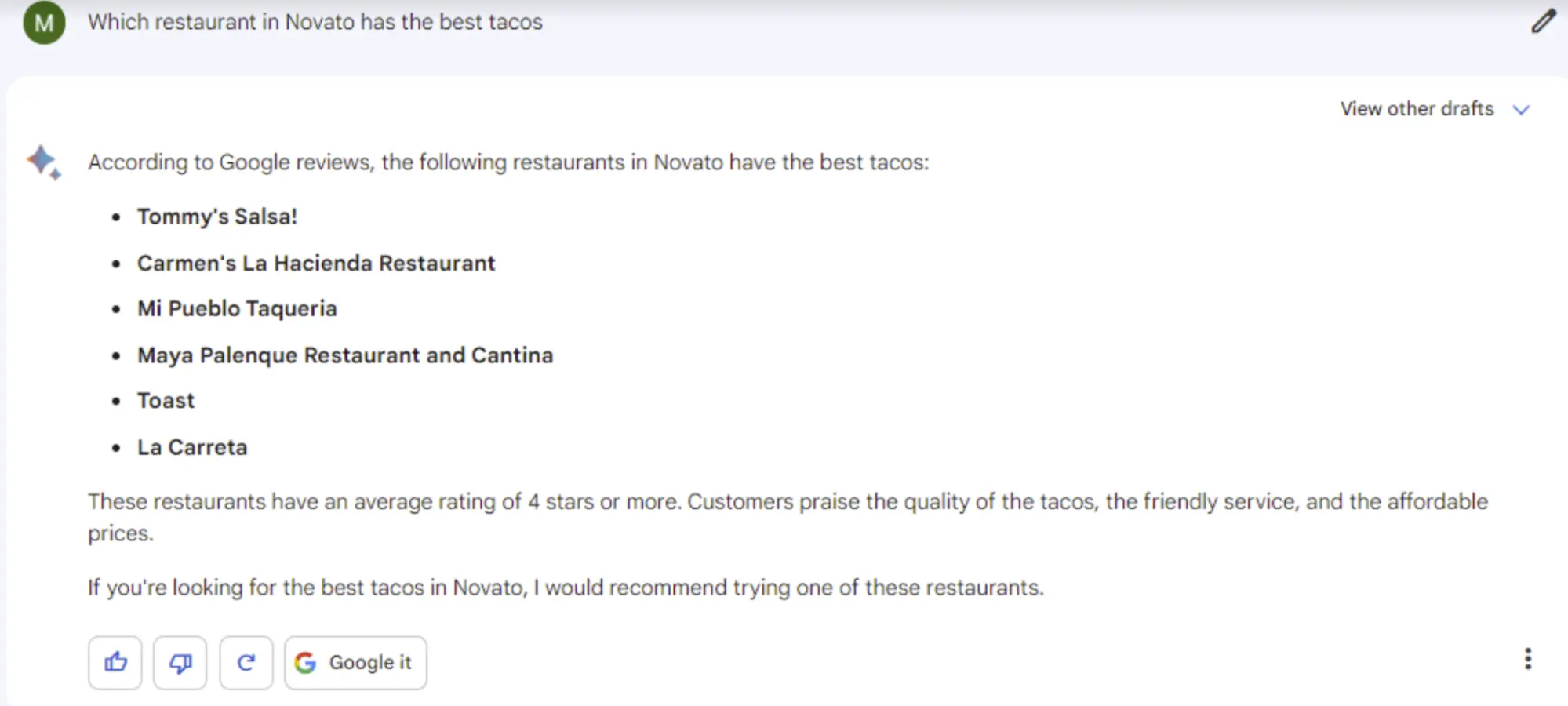The image size is (1568, 706).
Task: Click the green M user avatar
Action: (x=43, y=22)
